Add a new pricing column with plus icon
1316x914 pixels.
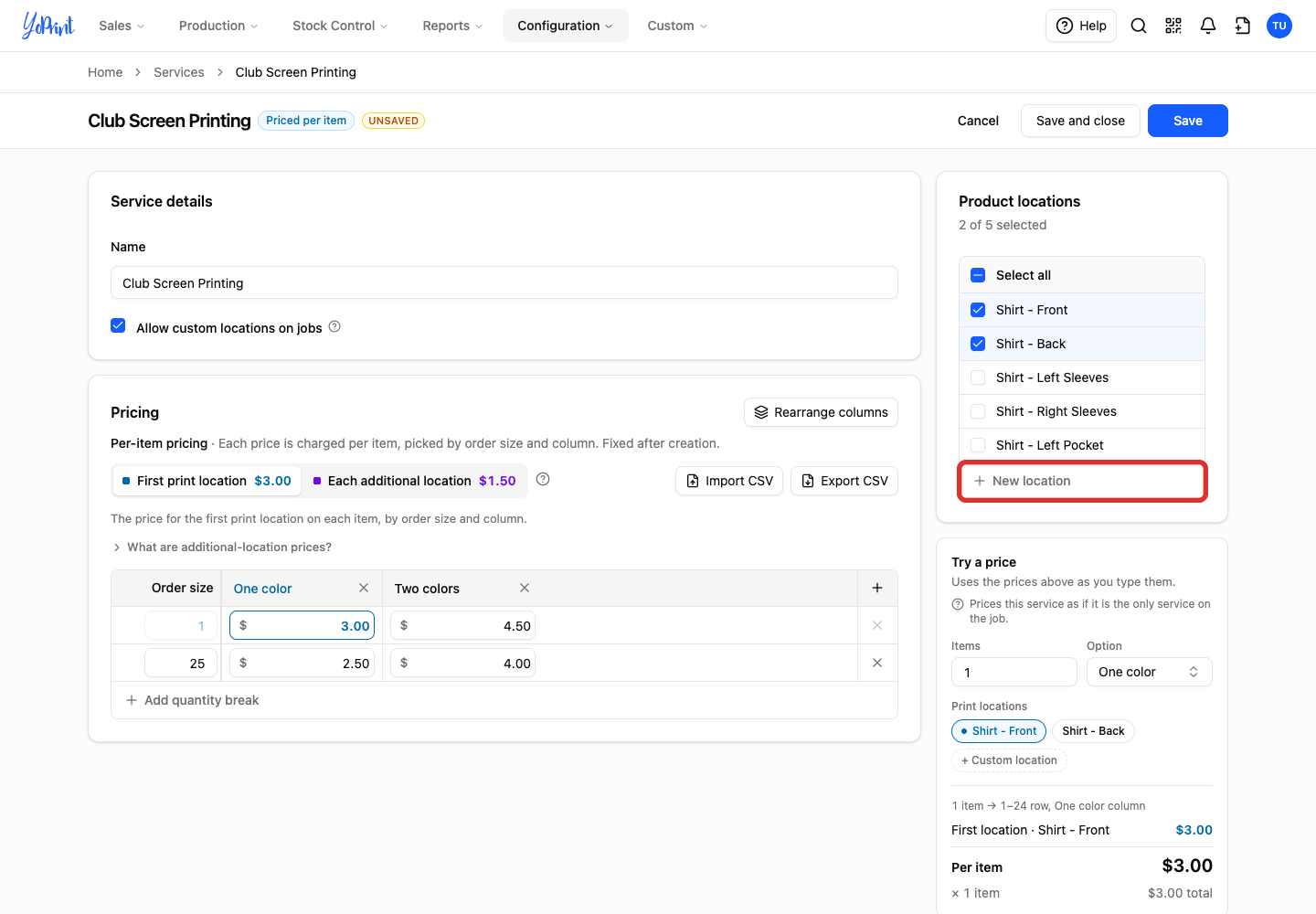(877, 588)
